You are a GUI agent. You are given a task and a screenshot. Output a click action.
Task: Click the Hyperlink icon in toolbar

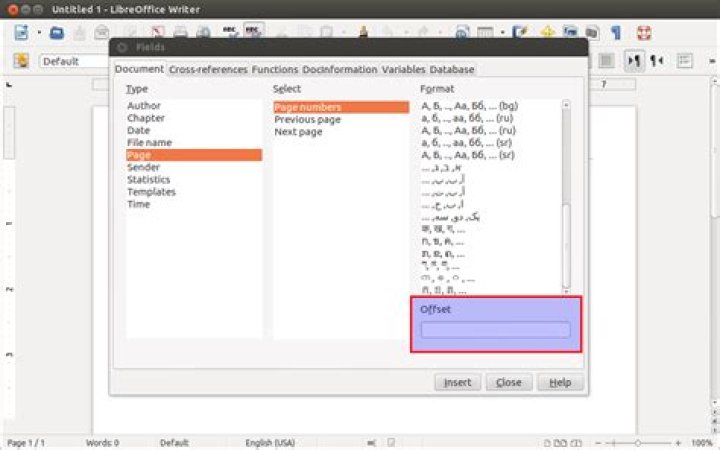pos(462,32)
